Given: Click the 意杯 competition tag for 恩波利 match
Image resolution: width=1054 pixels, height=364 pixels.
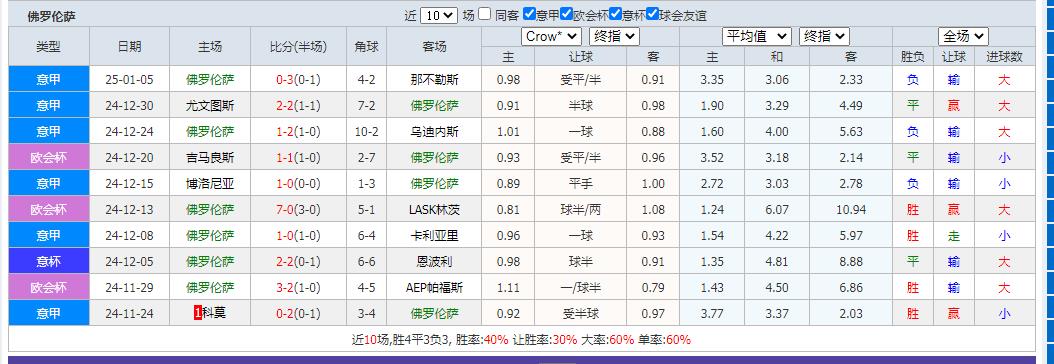Looking at the screenshot, I should tap(49, 261).
